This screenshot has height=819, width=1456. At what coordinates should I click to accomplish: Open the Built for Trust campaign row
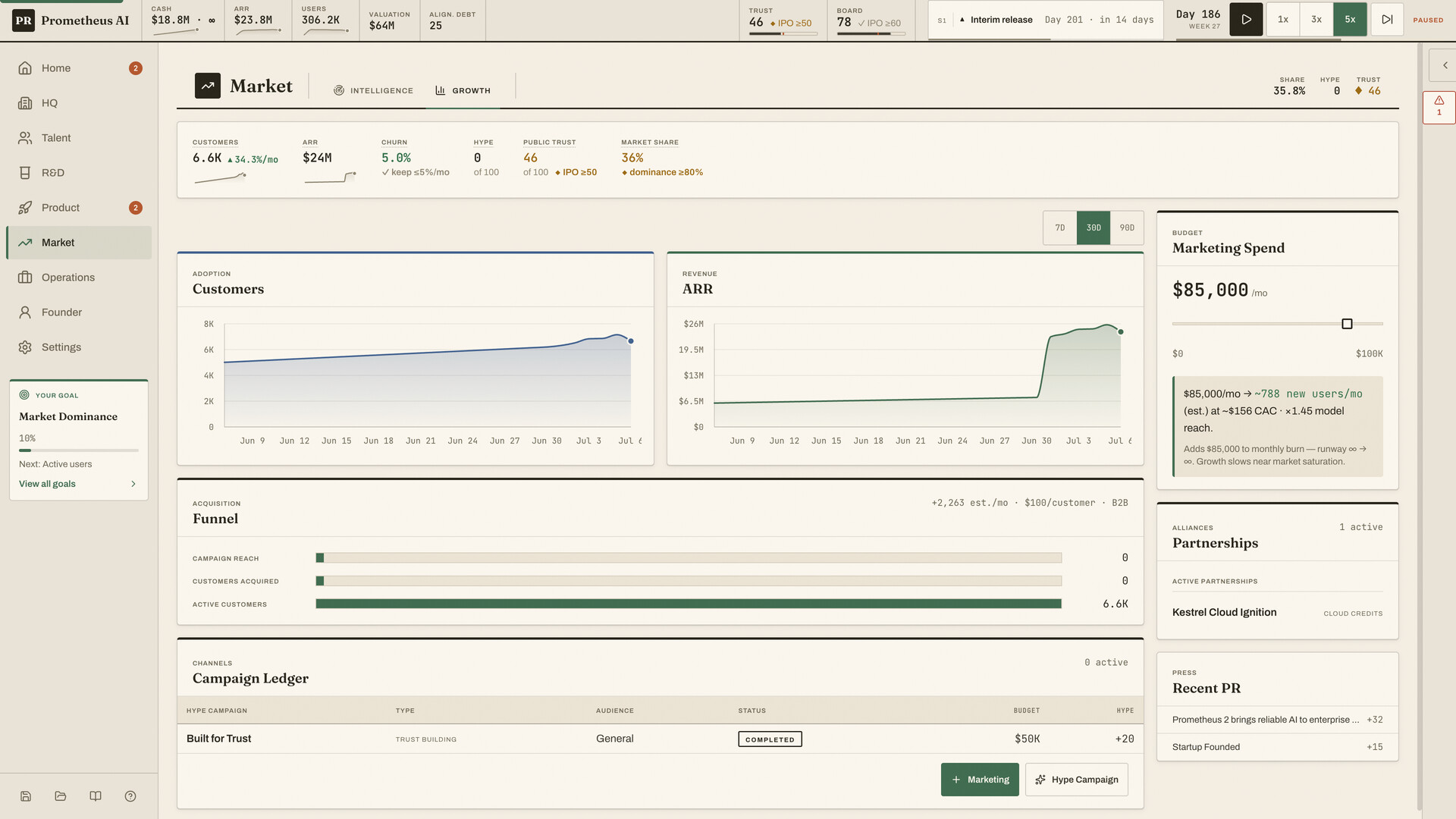[660, 739]
